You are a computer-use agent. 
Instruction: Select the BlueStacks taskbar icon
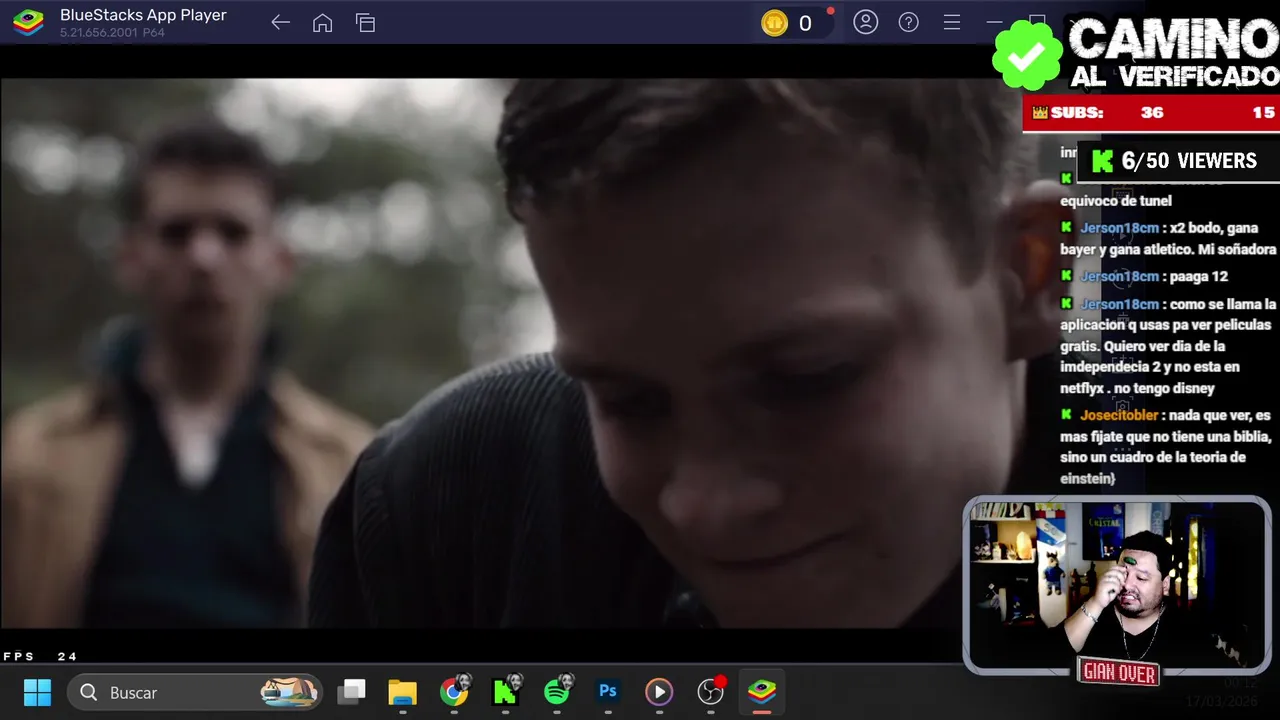point(762,692)
